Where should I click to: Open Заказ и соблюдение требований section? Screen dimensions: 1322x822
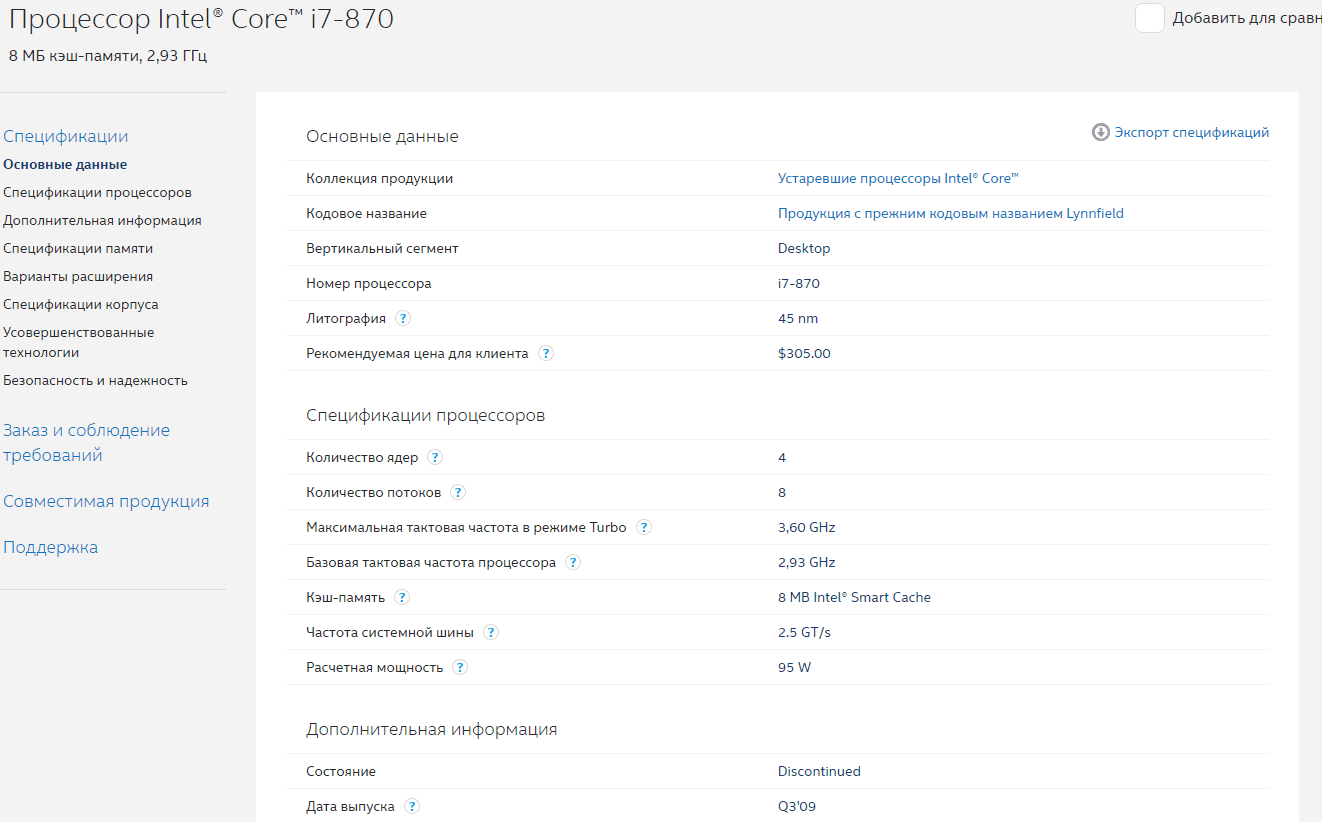[87, 442]
